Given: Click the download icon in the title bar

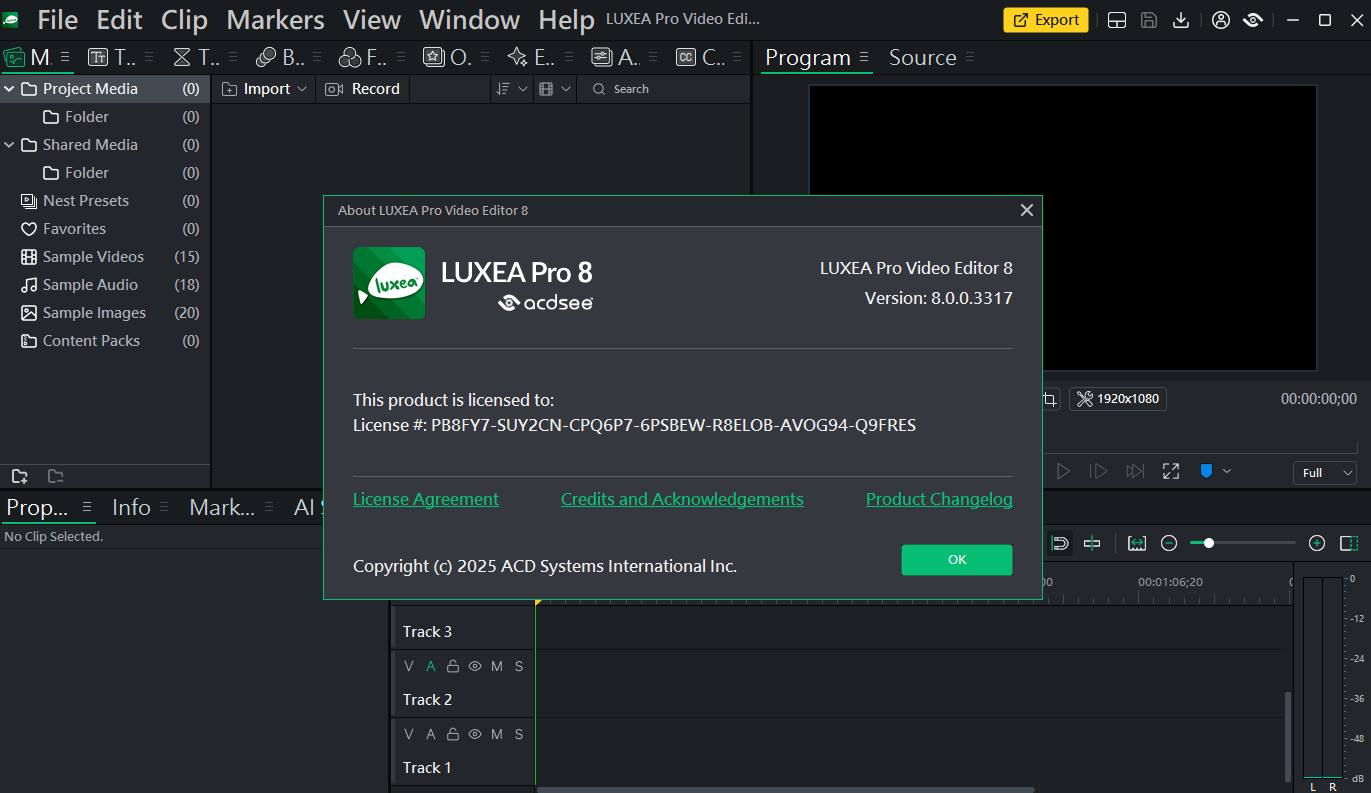Looking at the screenshot, I should tap(1181, 20).
